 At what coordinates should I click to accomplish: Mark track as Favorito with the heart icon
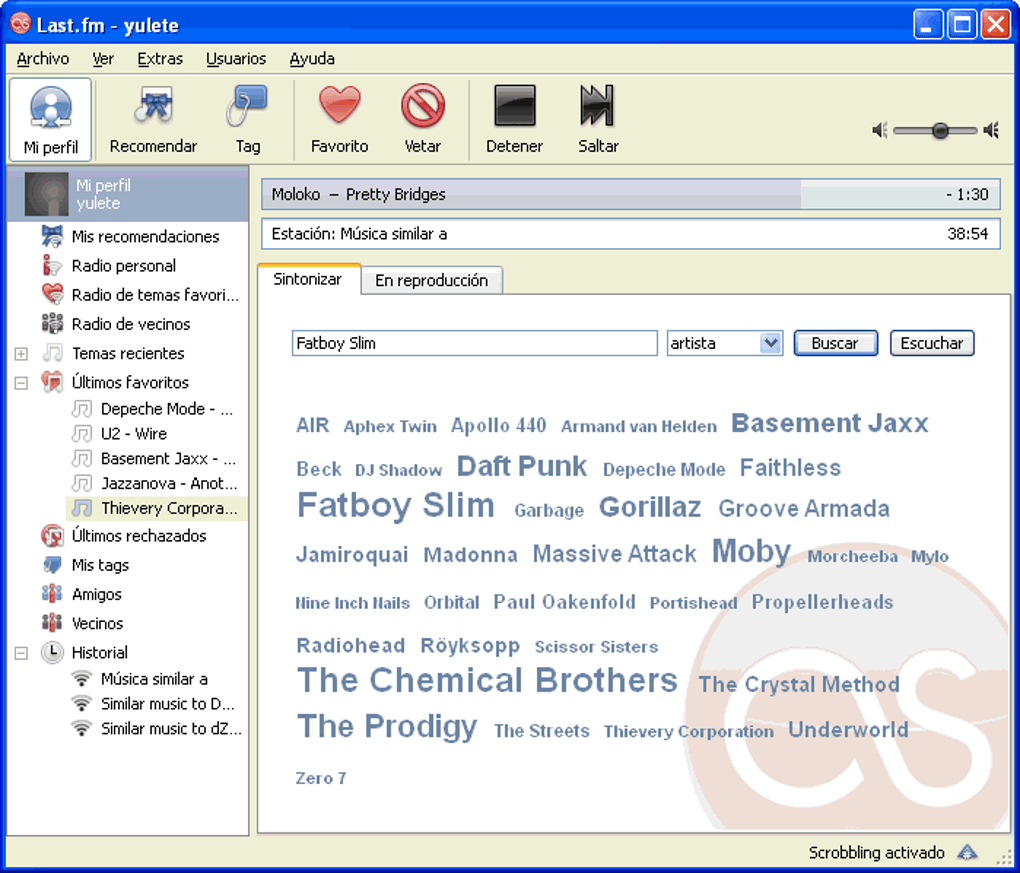pos(339,120)
